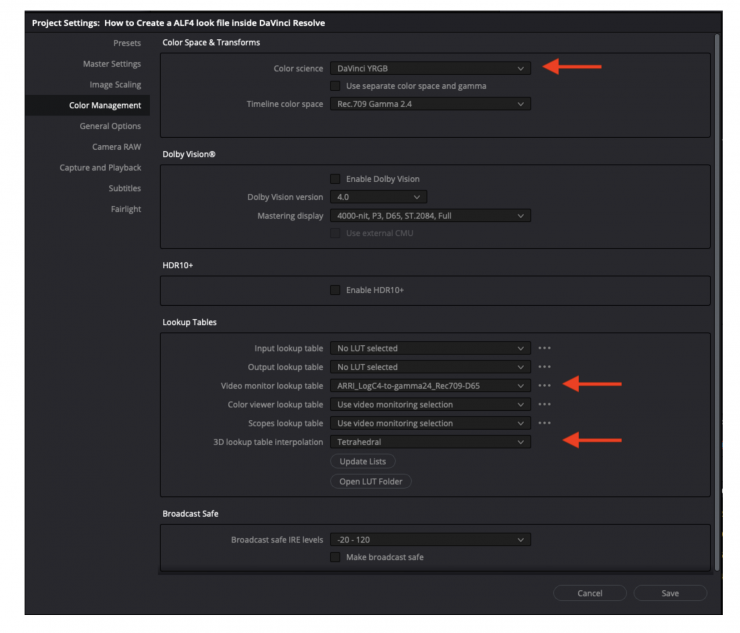Click three-dot menu beside Color viewer lookup table
740x633 pixels.
[544, 404]
